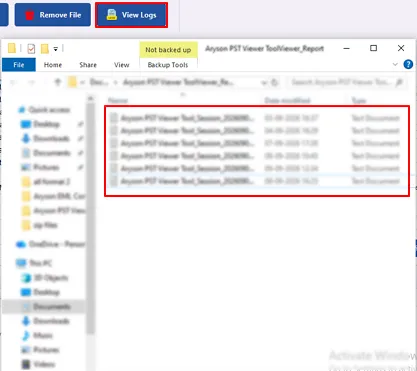Open the address bar history dropdown
Image resolution: width=417 pixels, height=371 pixels.
coord(264,82)
